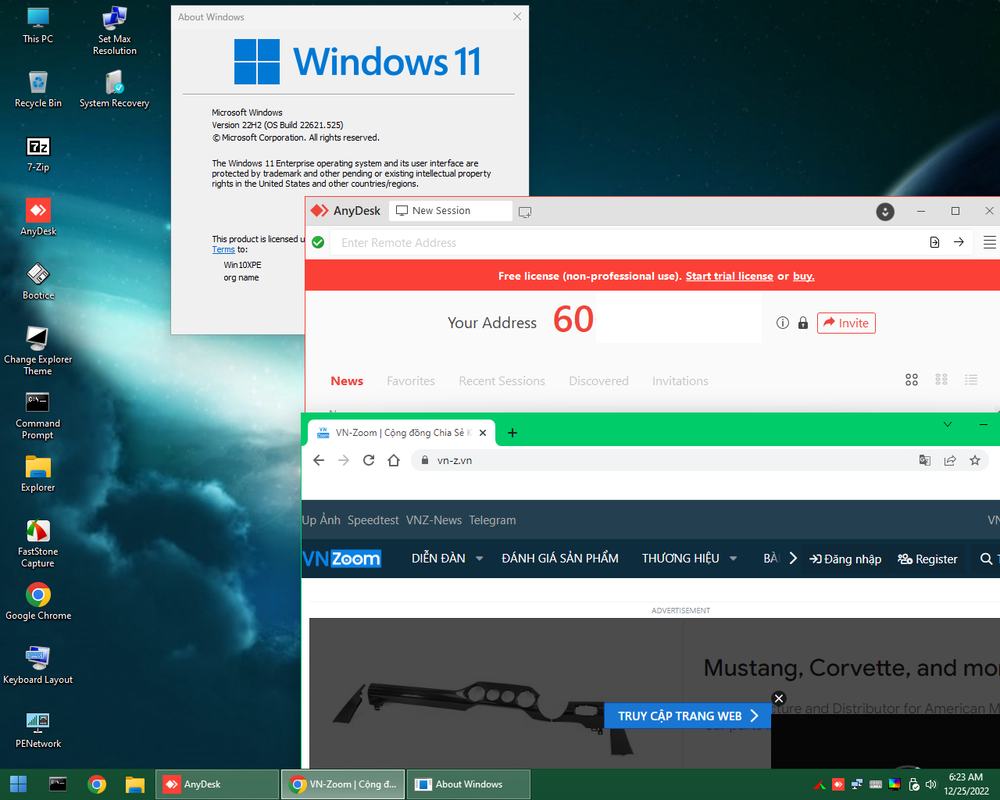The height and width of the screenshot is (800, 1000).
Task: Click the VNZoom site logo
Action: (342, 559)
